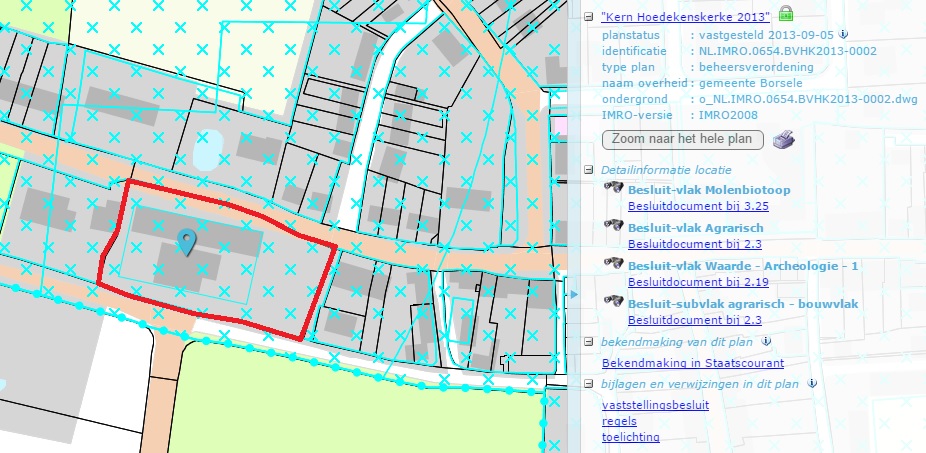Viewport: 926px width, 453px height.
Task: Click info icon beside bijlagen en verwijzingen
Action: 812,383
